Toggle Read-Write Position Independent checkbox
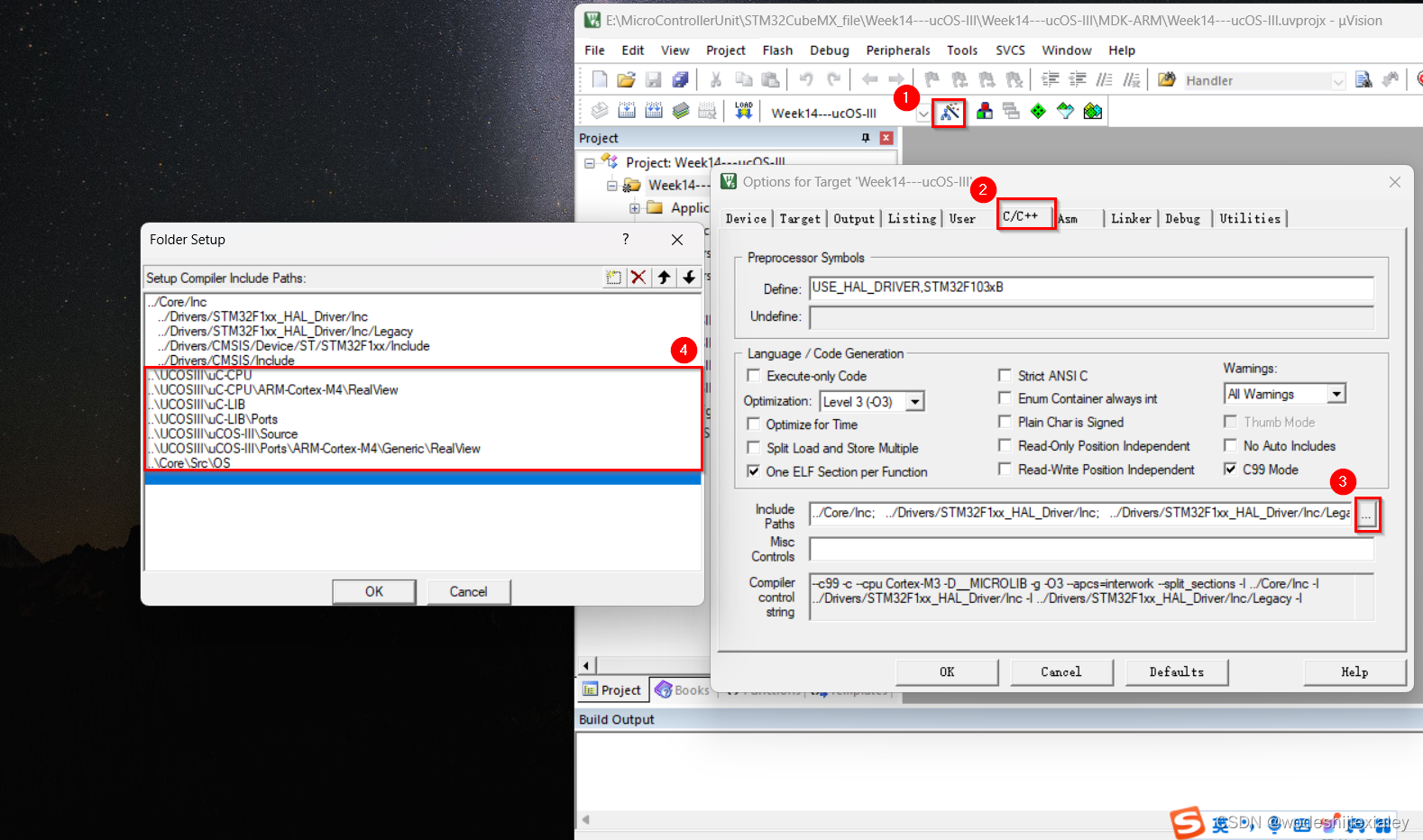Screen dimensions: 1423x840 pyautogui.click(x=1005, y=469)
